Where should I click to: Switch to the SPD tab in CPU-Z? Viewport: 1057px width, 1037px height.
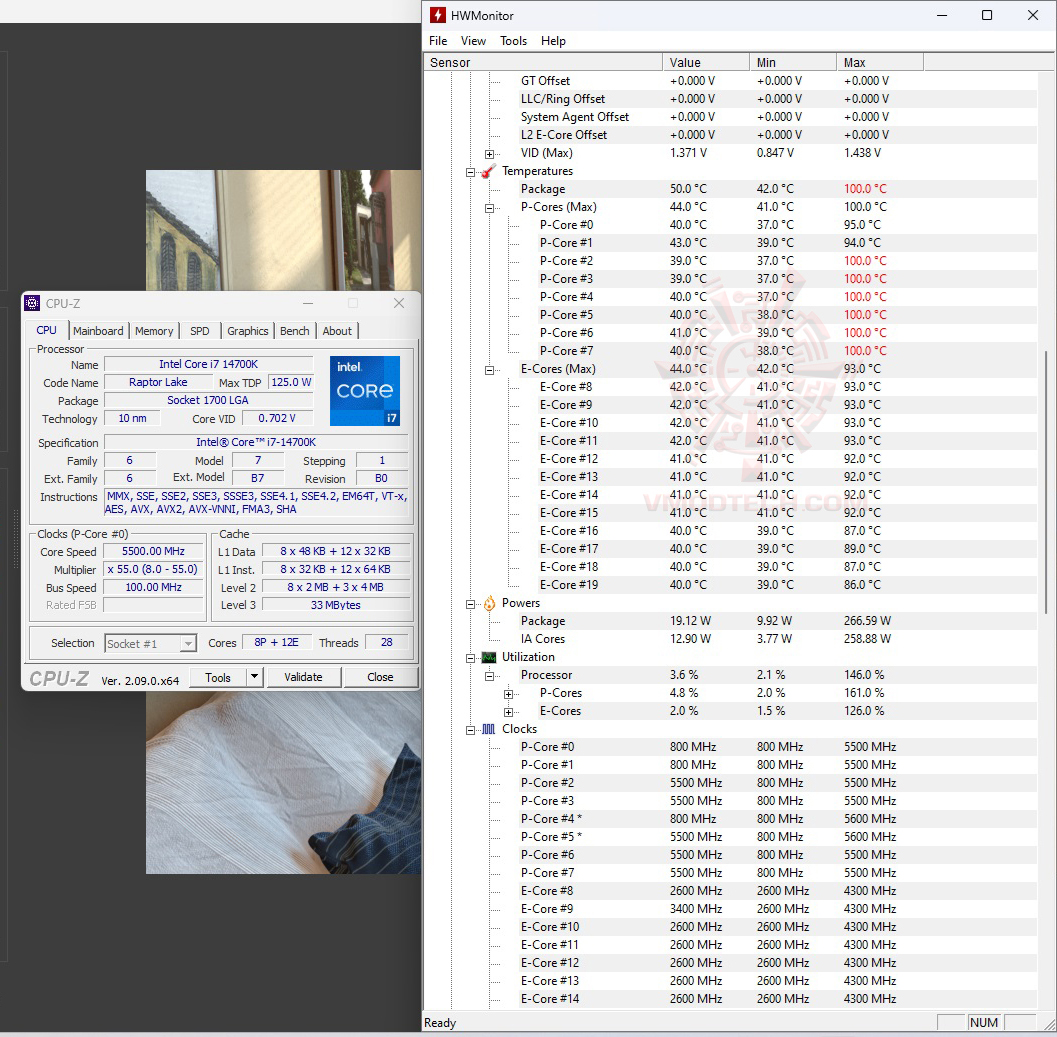200,331
